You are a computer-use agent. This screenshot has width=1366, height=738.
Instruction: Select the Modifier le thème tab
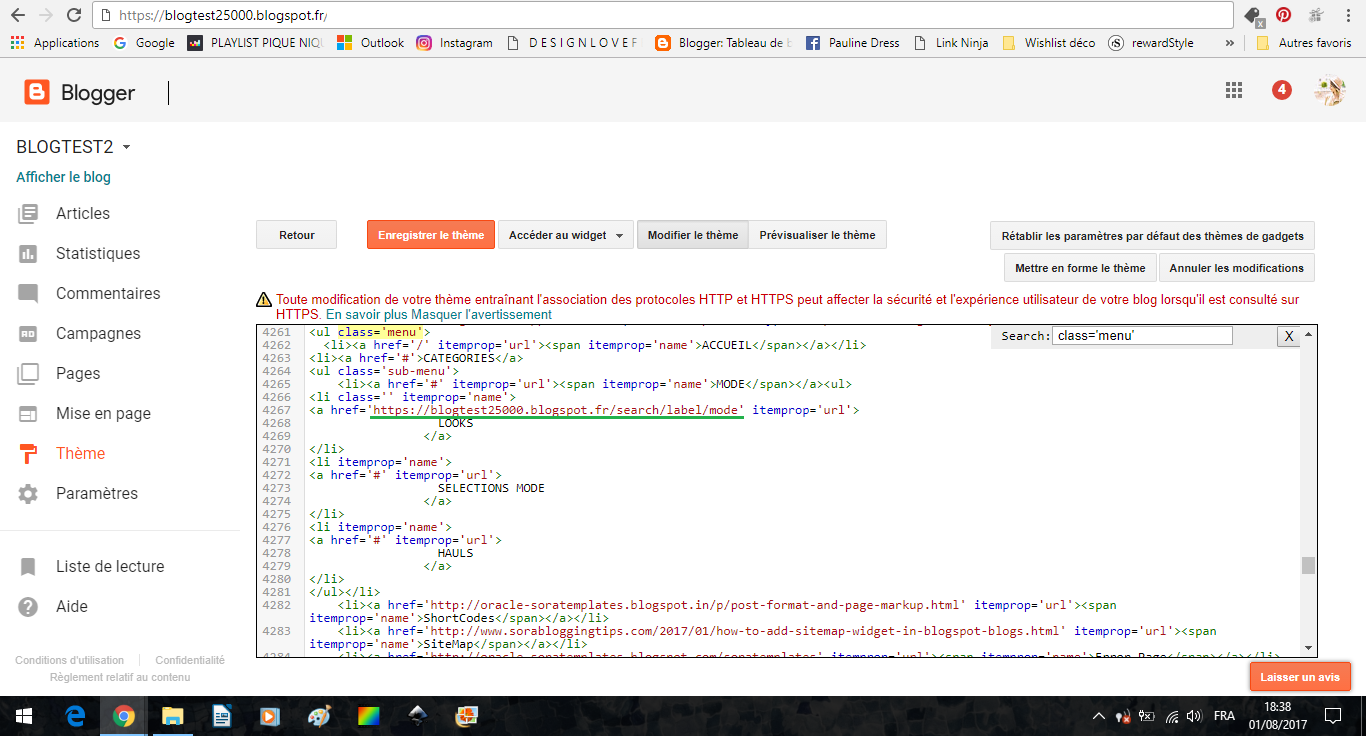(x=692, y=236)
